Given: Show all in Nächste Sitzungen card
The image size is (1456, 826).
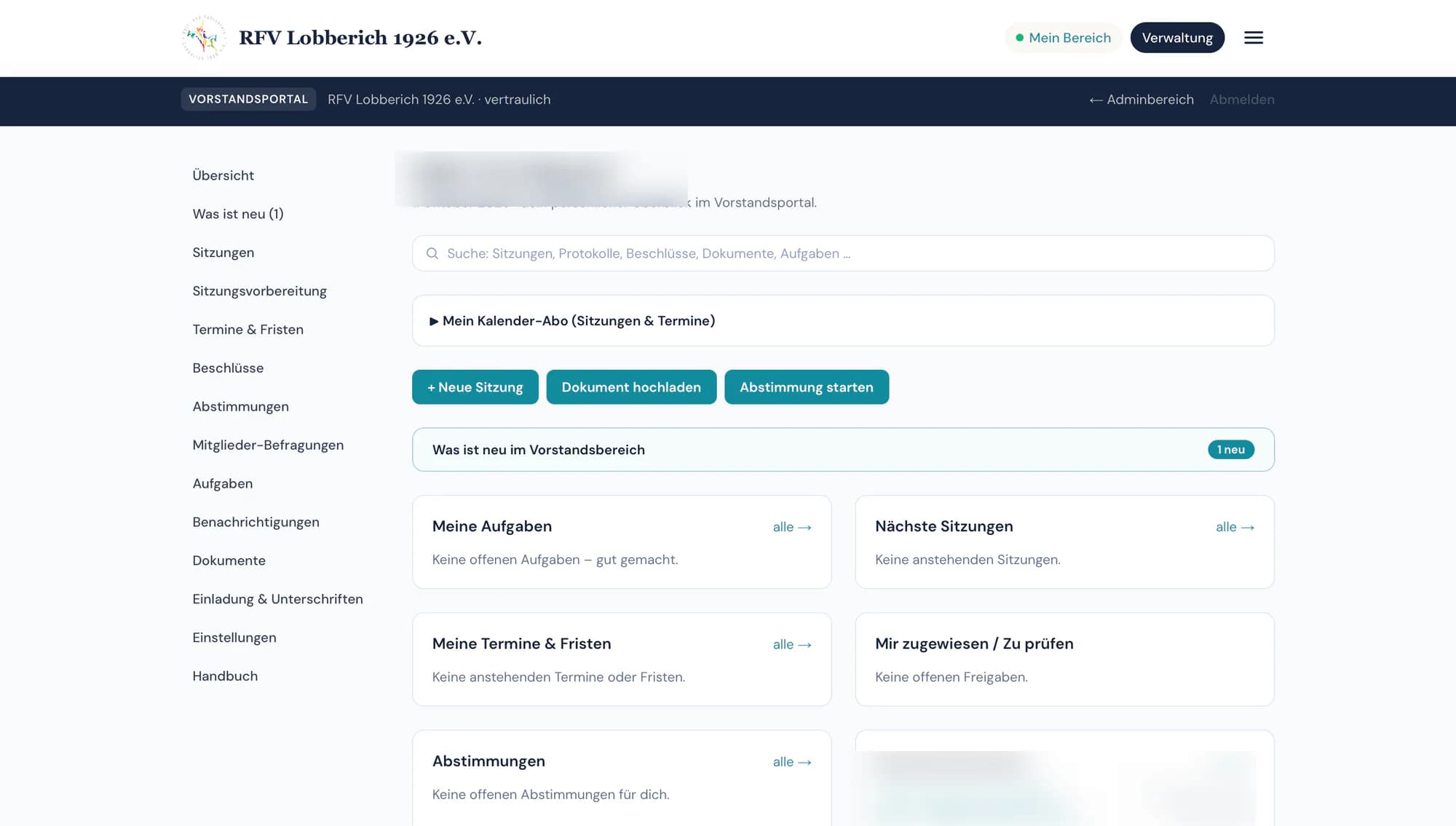Looking at the screenshot, I should click(x=1235, y=527).
